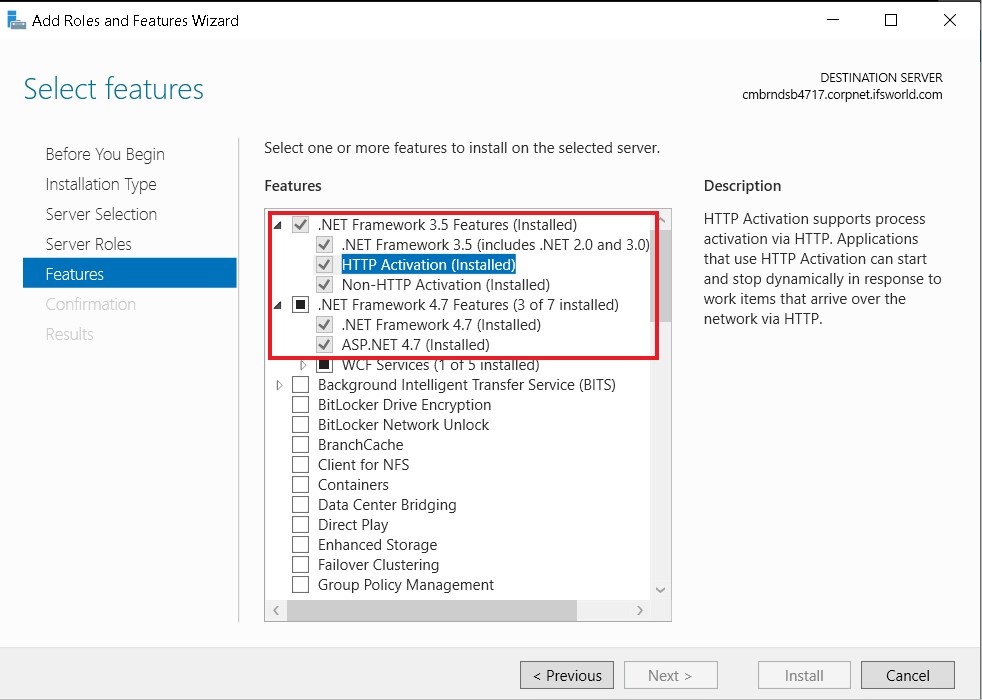This screenshot has height=700, width=982.
Task: Click the vertical scrollbar's down arrow
Action: (660, 589)
